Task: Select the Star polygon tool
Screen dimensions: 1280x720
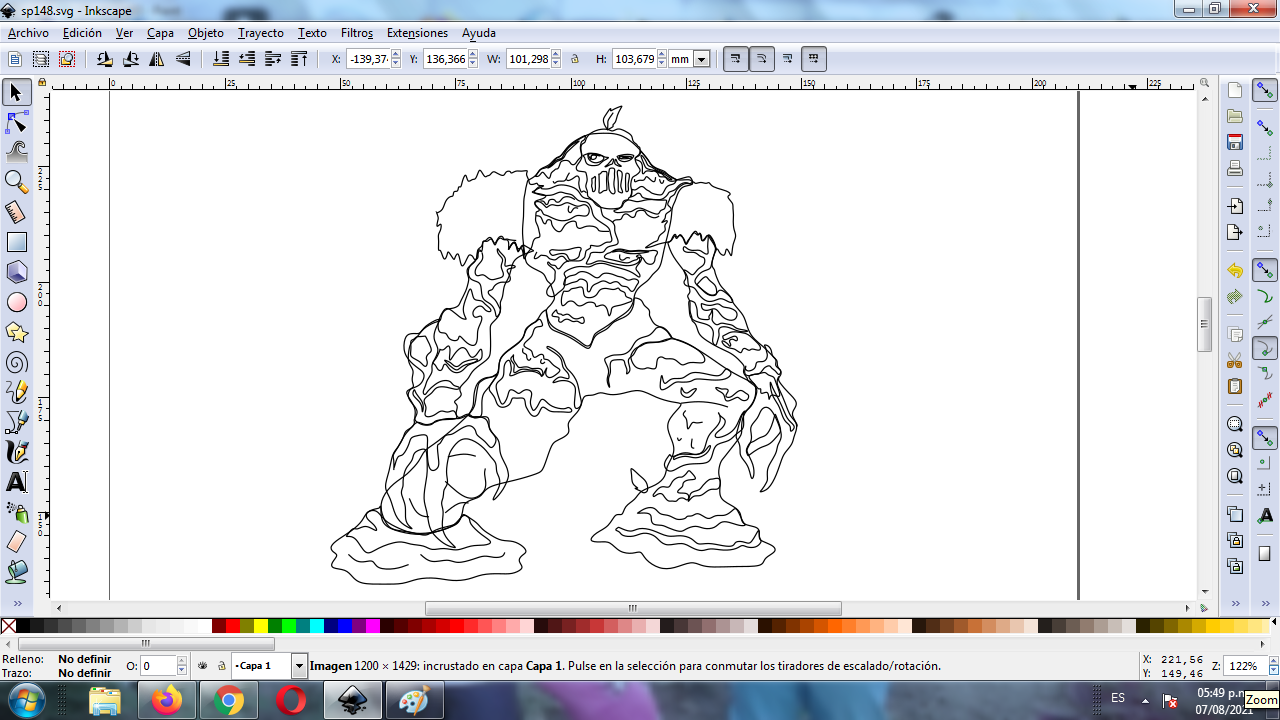Action: coord(16,332)
